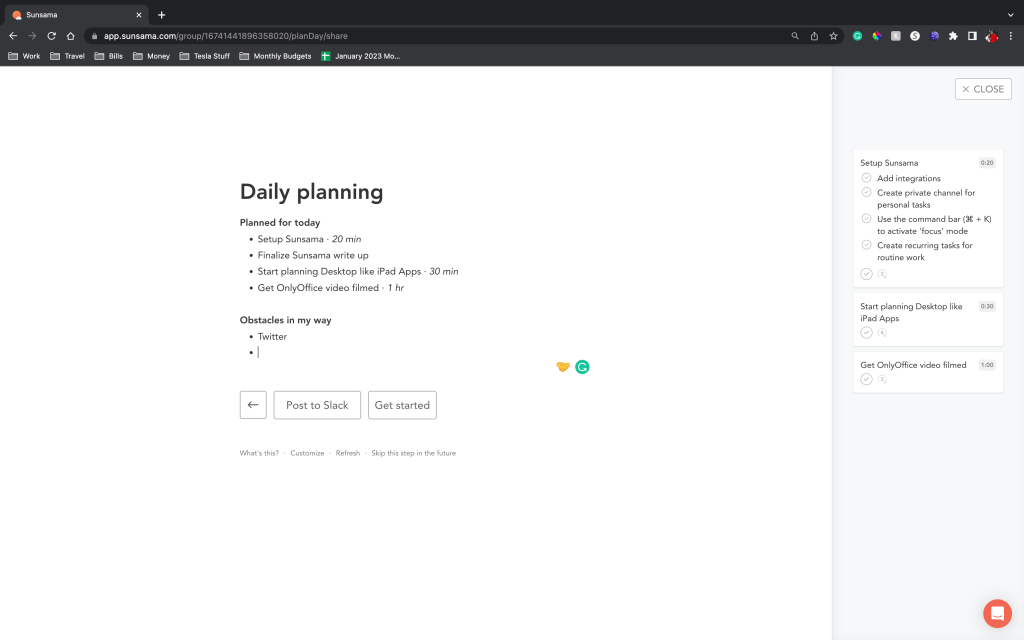Screen dimensions: 1024x640
Task: Reload the page in the browser
Action: tap(51, 36)
